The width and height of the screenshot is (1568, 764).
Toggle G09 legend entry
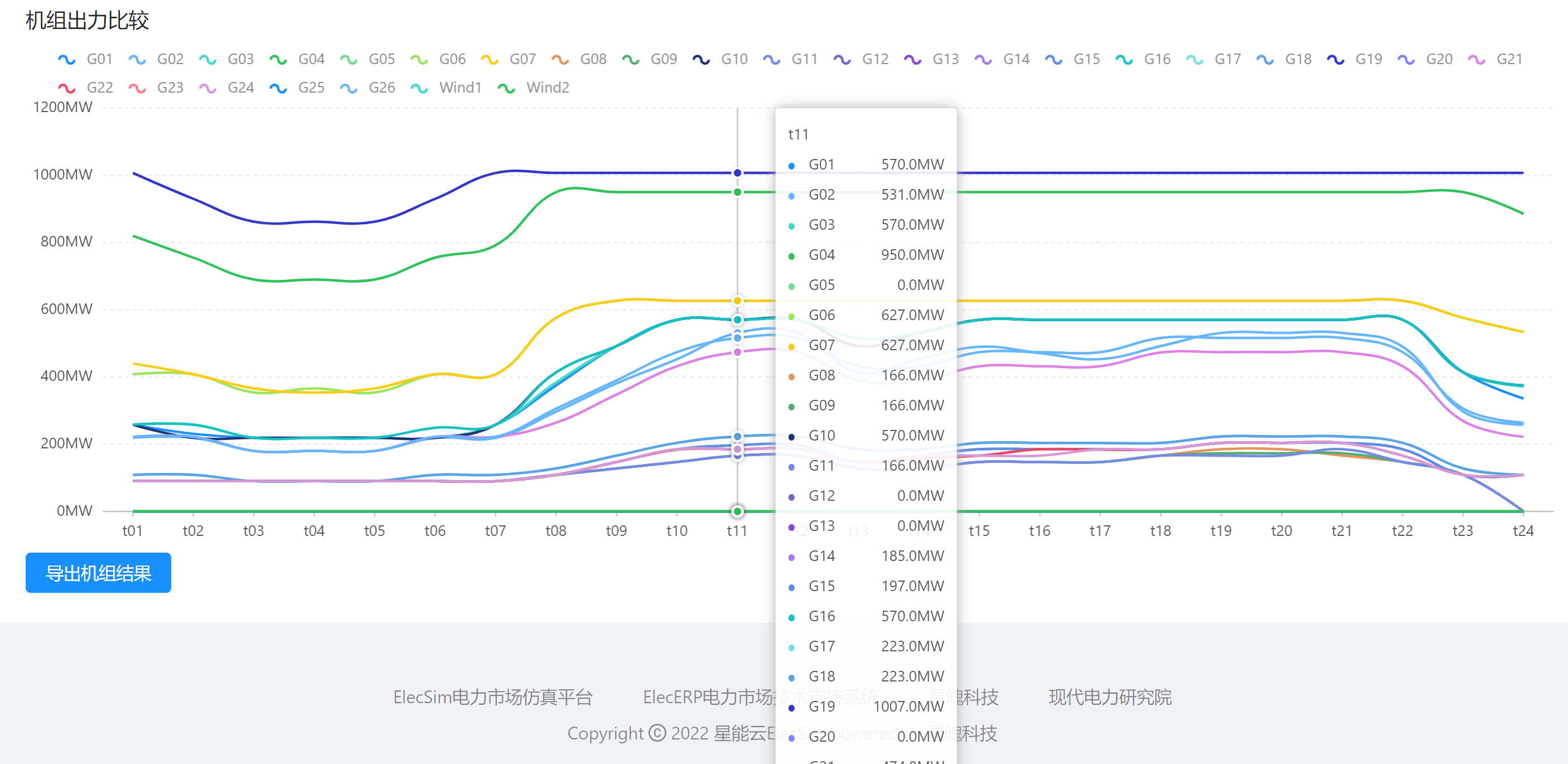click(x=649, y=59)
